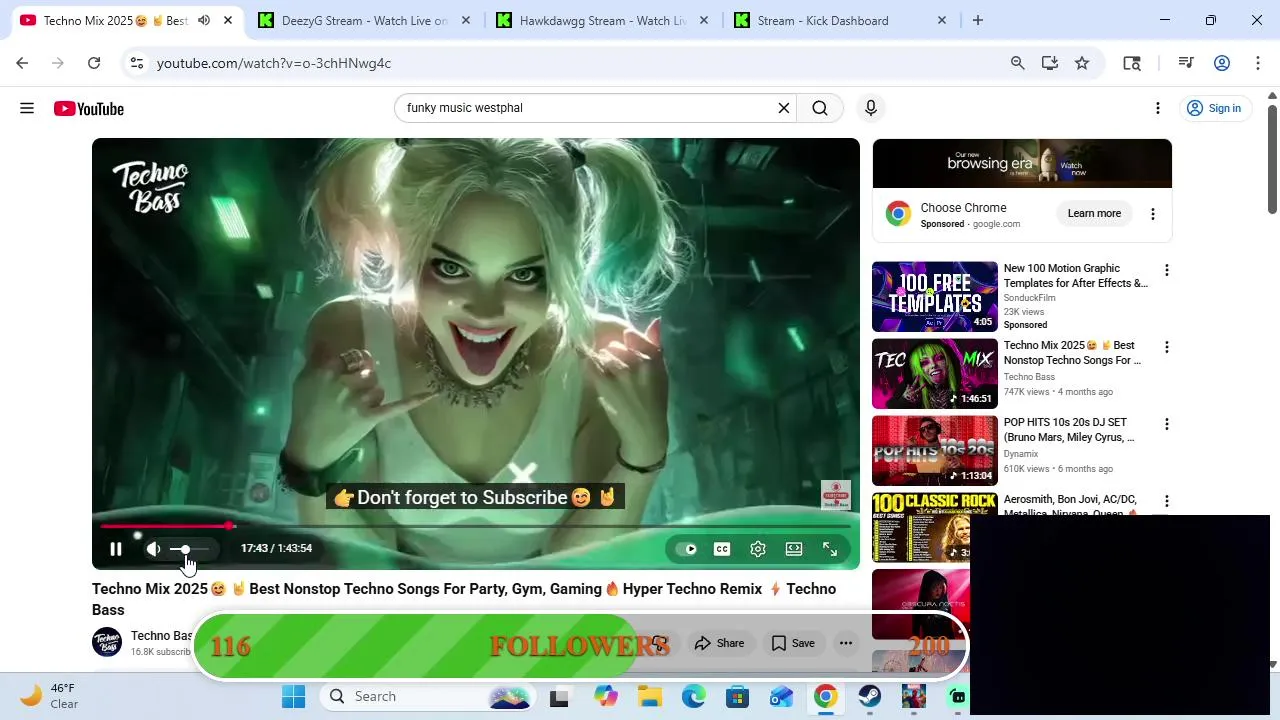Screen dimensions: 1280x720
Task: Click the Sign in button
Action: [x=1214, y=108]
